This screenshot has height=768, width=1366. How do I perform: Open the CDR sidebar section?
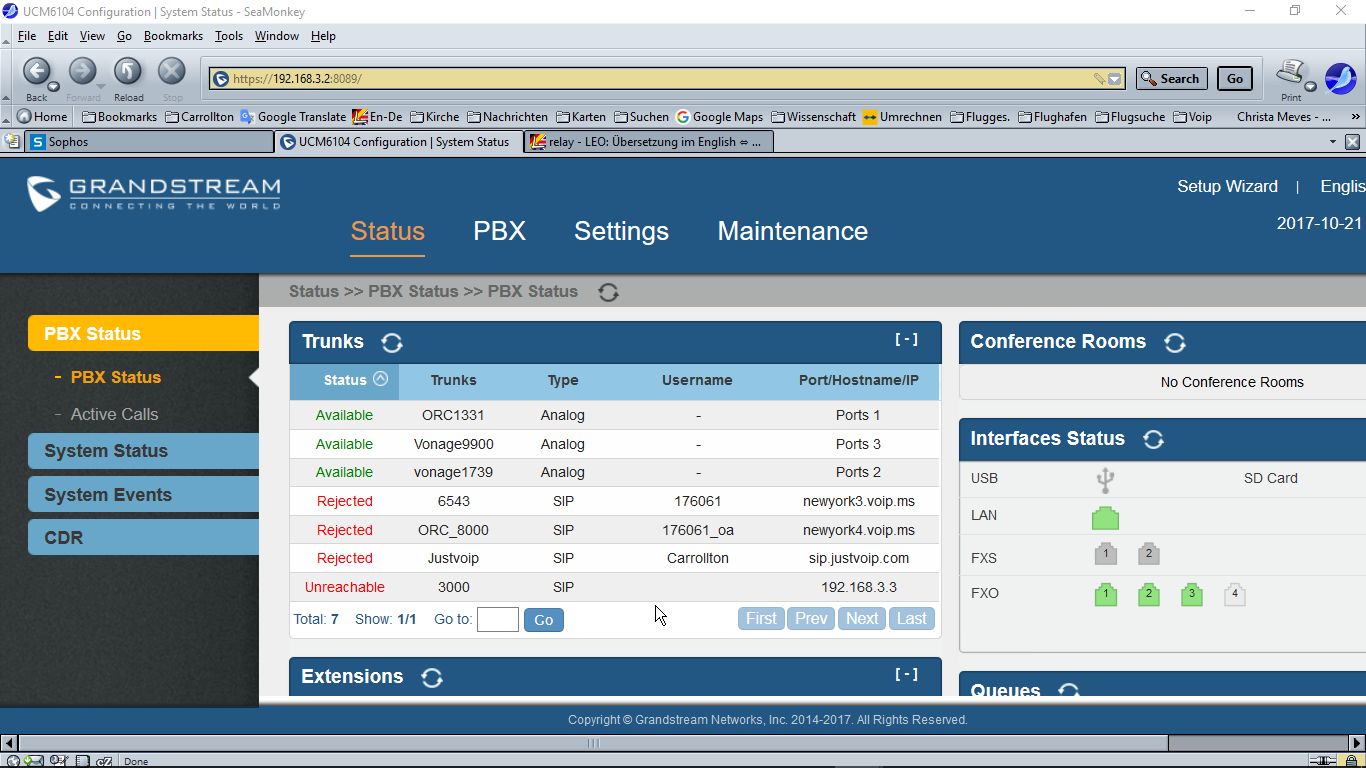[143, 538]
